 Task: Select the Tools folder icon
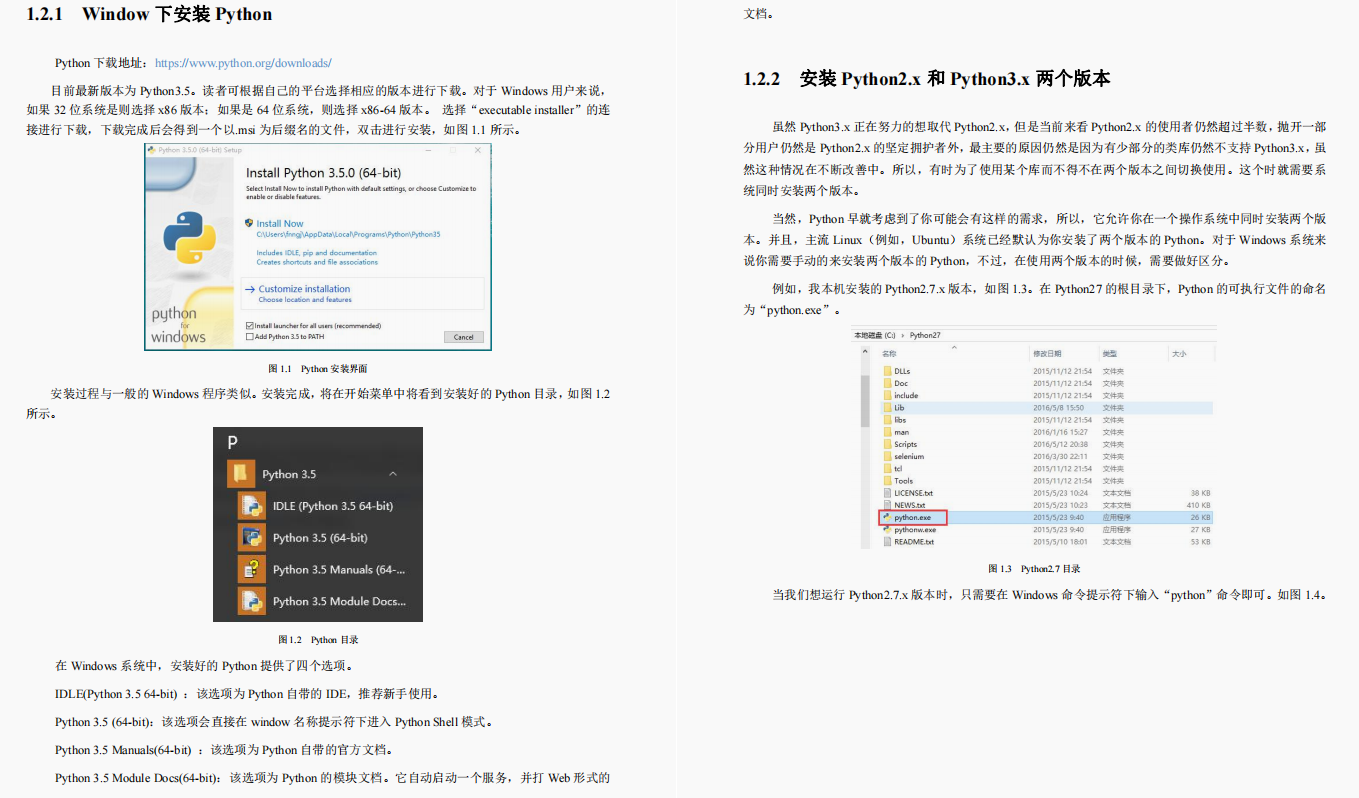coord(887,481)
